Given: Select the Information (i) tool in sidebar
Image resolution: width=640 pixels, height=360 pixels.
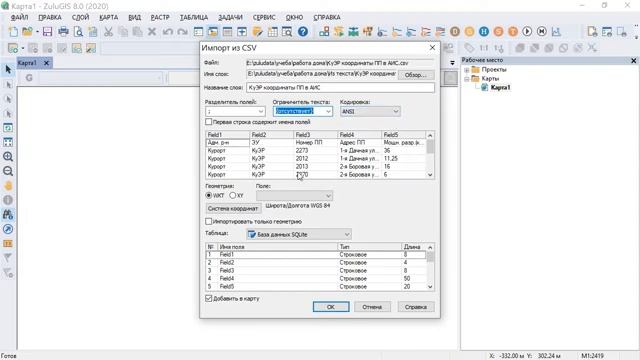Looking at the screenshot, I should [x=8, y=200].
